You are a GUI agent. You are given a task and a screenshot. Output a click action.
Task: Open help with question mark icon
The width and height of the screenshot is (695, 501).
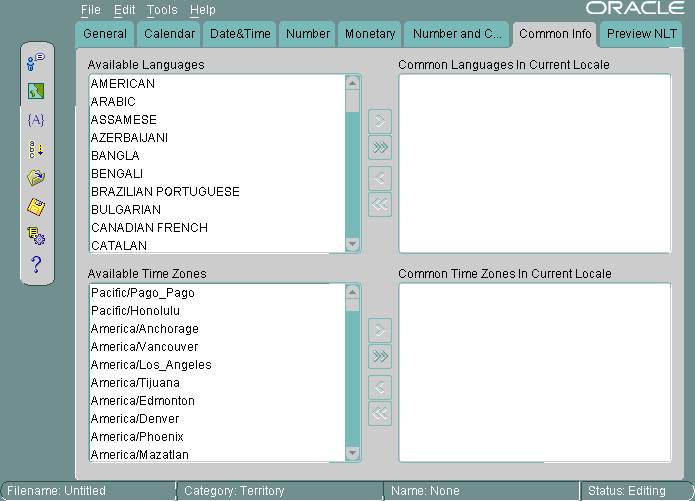click(36, 265)
